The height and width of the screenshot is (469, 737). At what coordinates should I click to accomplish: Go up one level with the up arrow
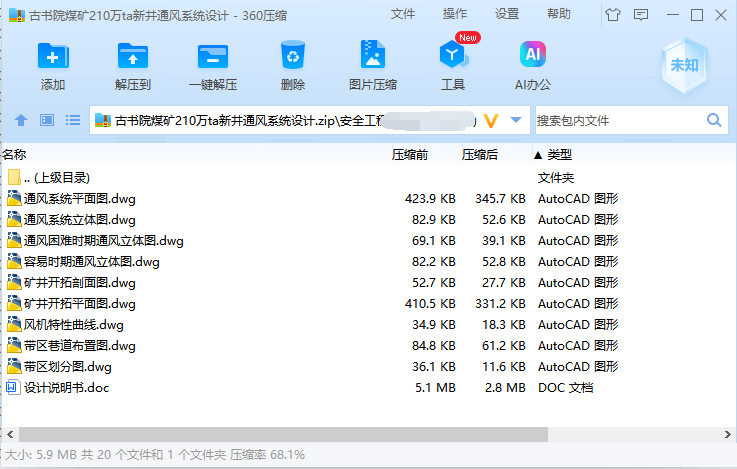21,120
